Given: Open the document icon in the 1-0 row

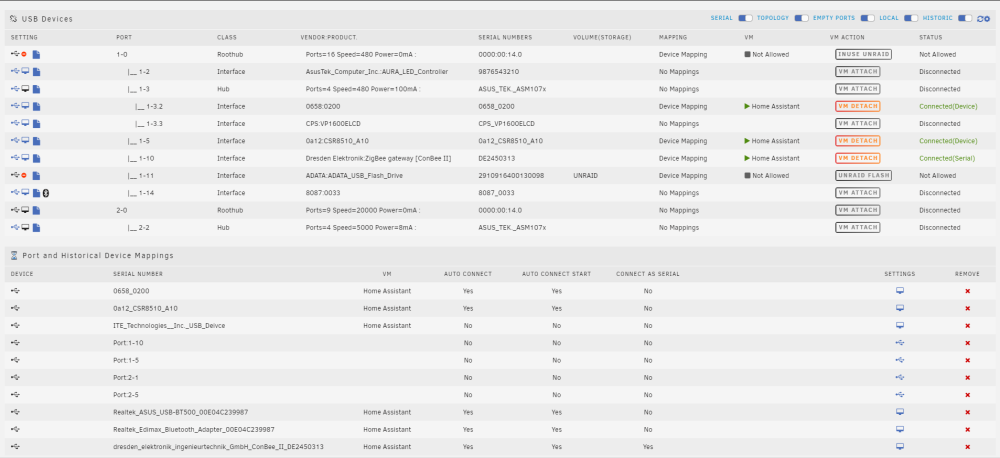Looking at the screenshot, I should pos(36,54).
